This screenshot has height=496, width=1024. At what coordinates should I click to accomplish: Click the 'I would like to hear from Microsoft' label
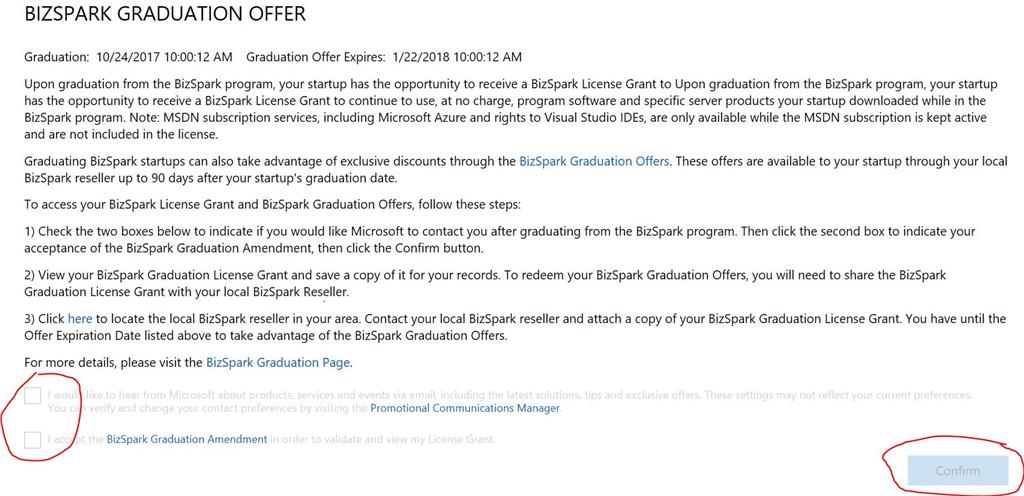click(x=509, y=402)
